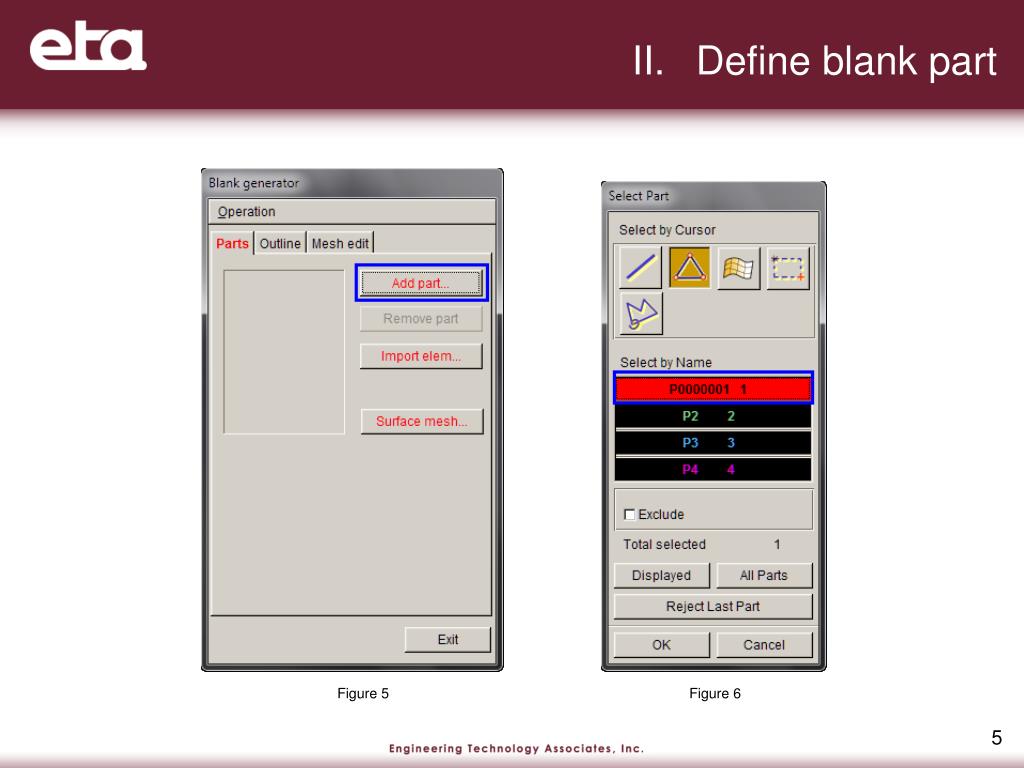The width and height of the screenshot is (1024, 768).
Task: Confirm part selection with OK
Action: pos(662,645)
